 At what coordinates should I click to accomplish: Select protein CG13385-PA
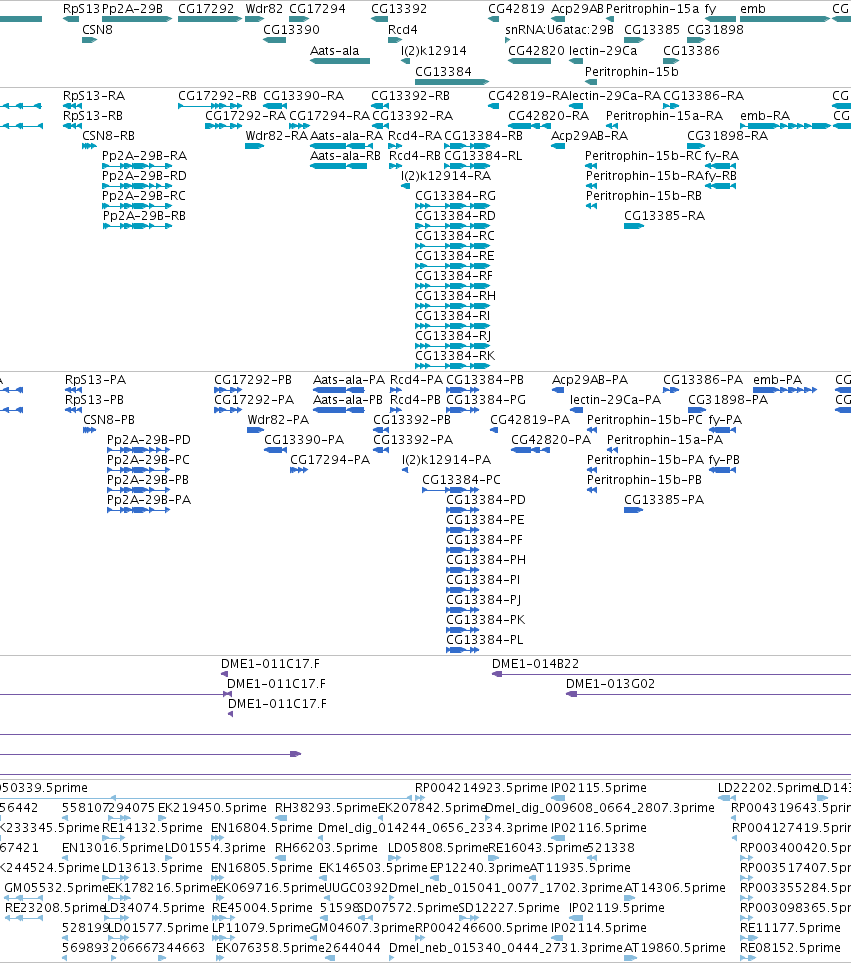point(664,499)
